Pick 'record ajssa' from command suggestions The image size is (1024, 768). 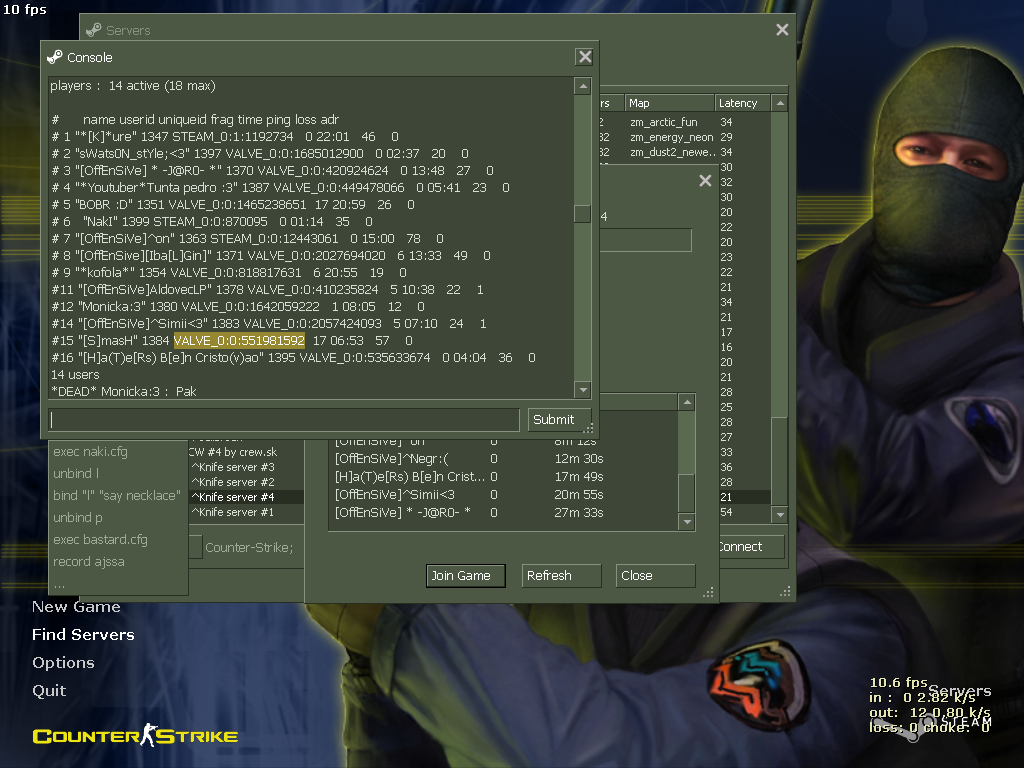(88, 562)
